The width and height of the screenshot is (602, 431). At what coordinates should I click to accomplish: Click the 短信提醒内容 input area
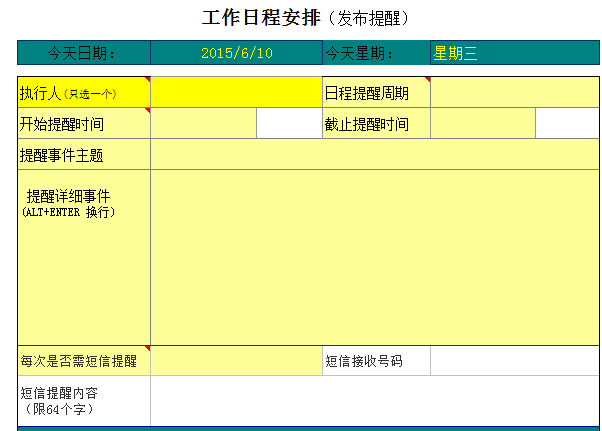[x=375, y=400]
